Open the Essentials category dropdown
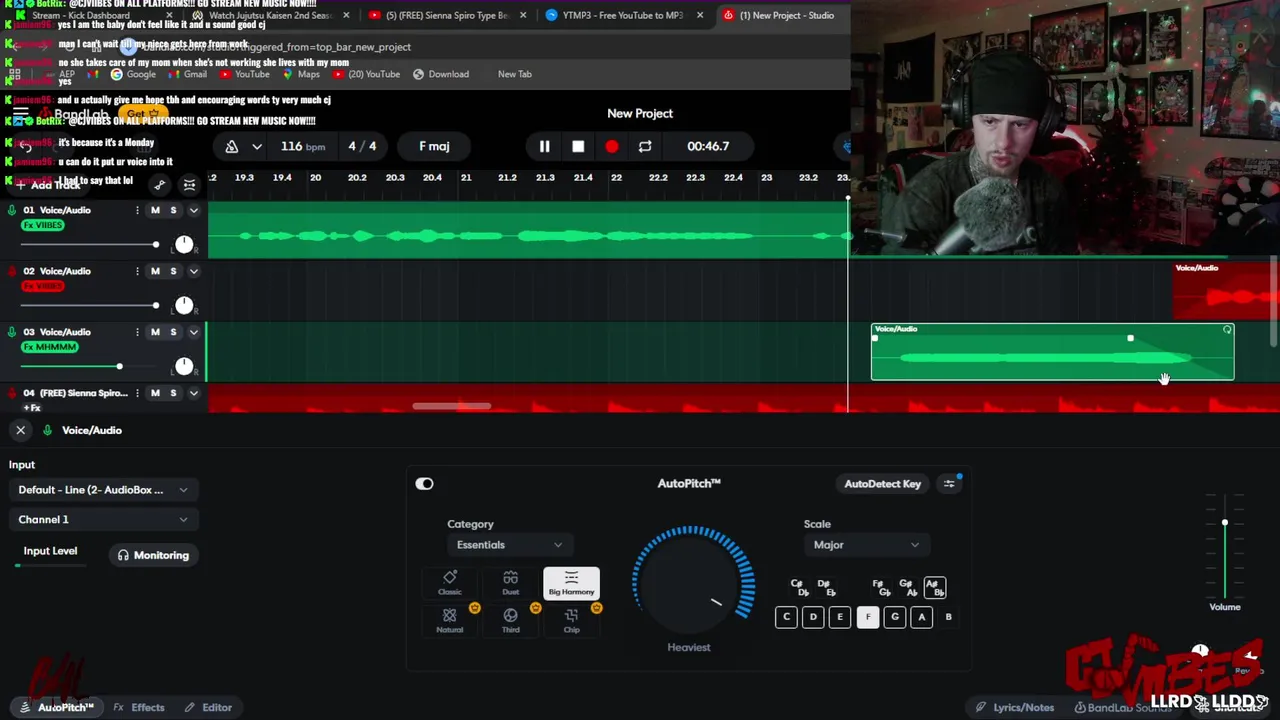Viewport: 1280px width, 720px height. (x=508, y=545)
